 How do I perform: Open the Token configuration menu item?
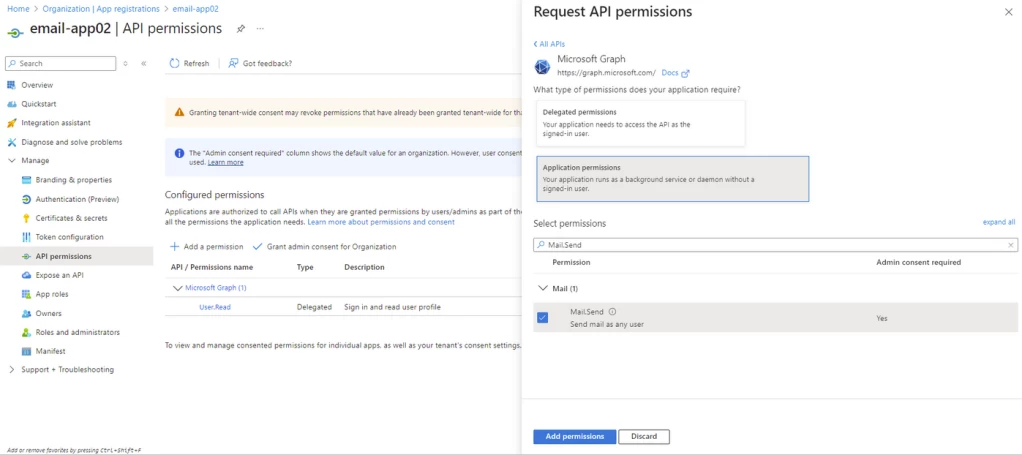[69, 237]
